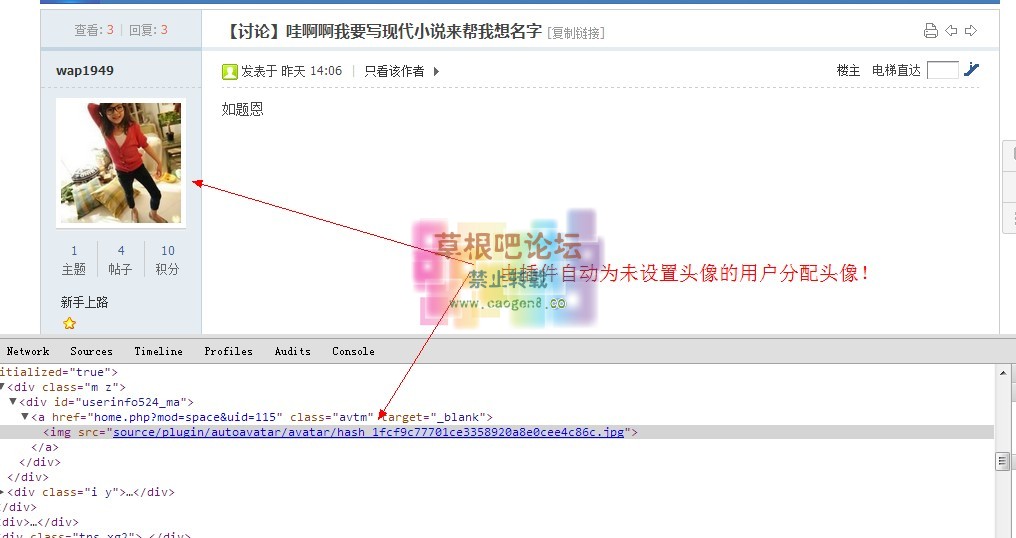Click the yellow star rank icon

(x=69, y=323)
